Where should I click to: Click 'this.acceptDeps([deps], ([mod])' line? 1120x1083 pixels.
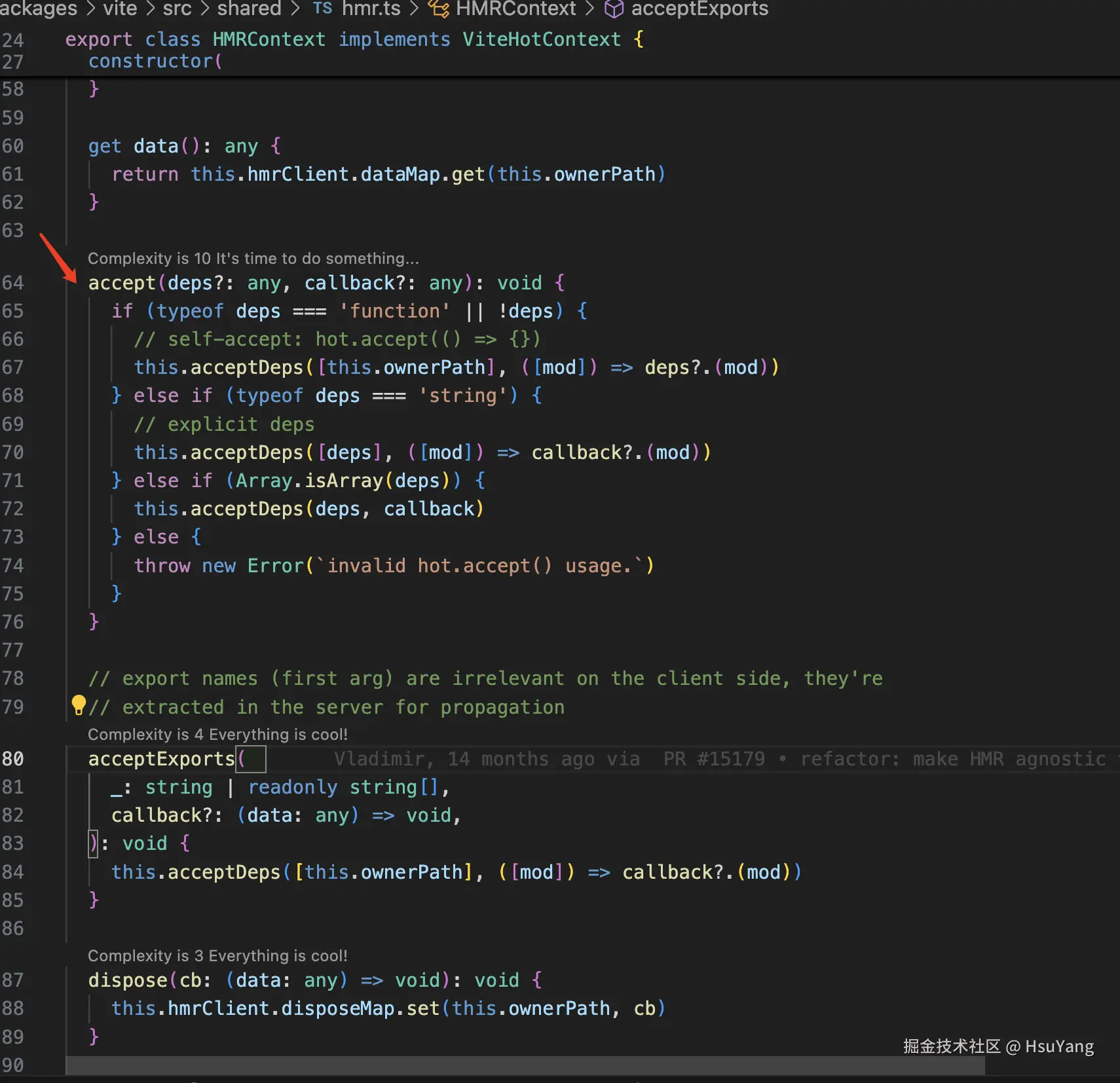(422, 452)
